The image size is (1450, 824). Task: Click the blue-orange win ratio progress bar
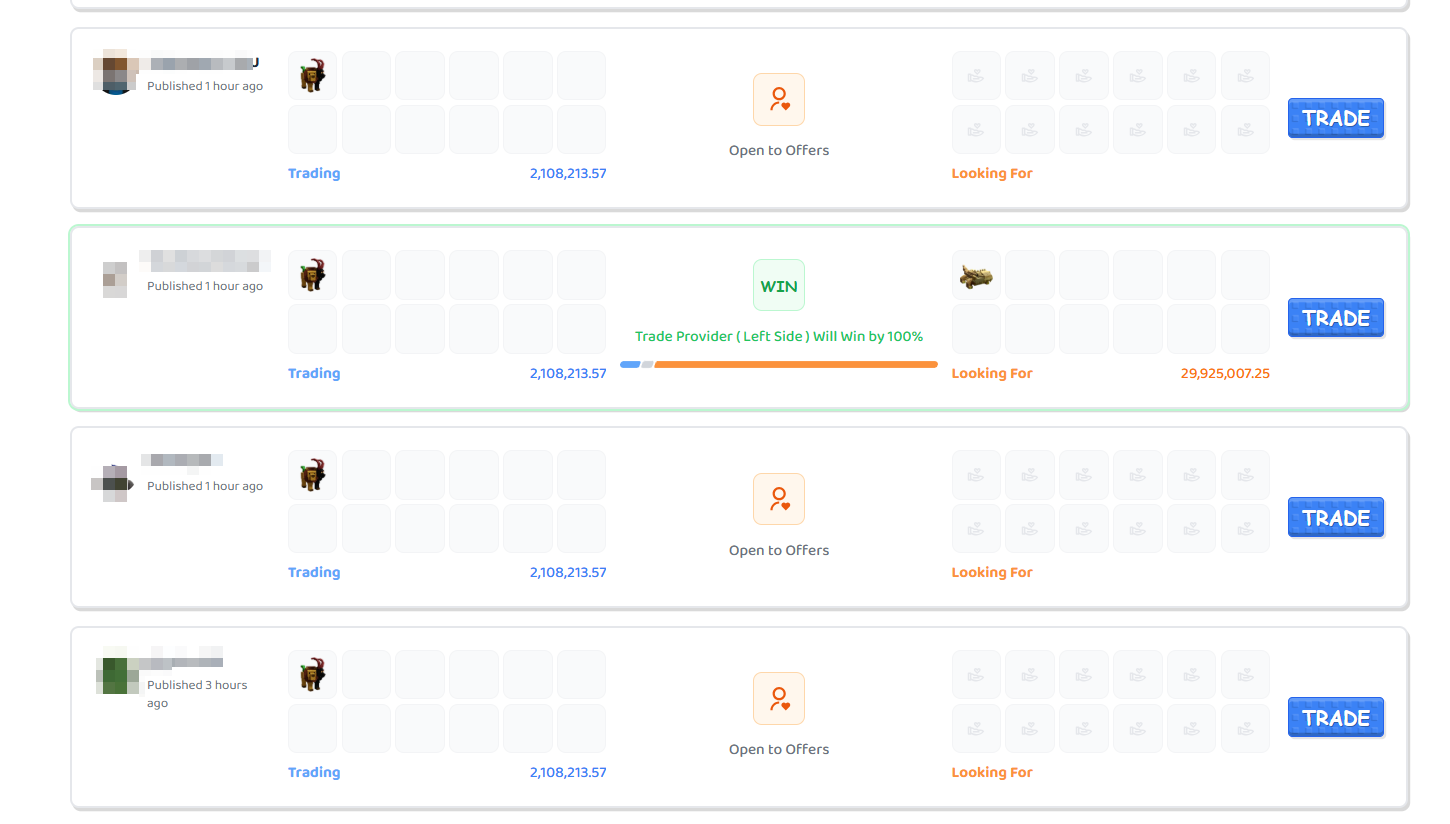[x=779, y=364]
